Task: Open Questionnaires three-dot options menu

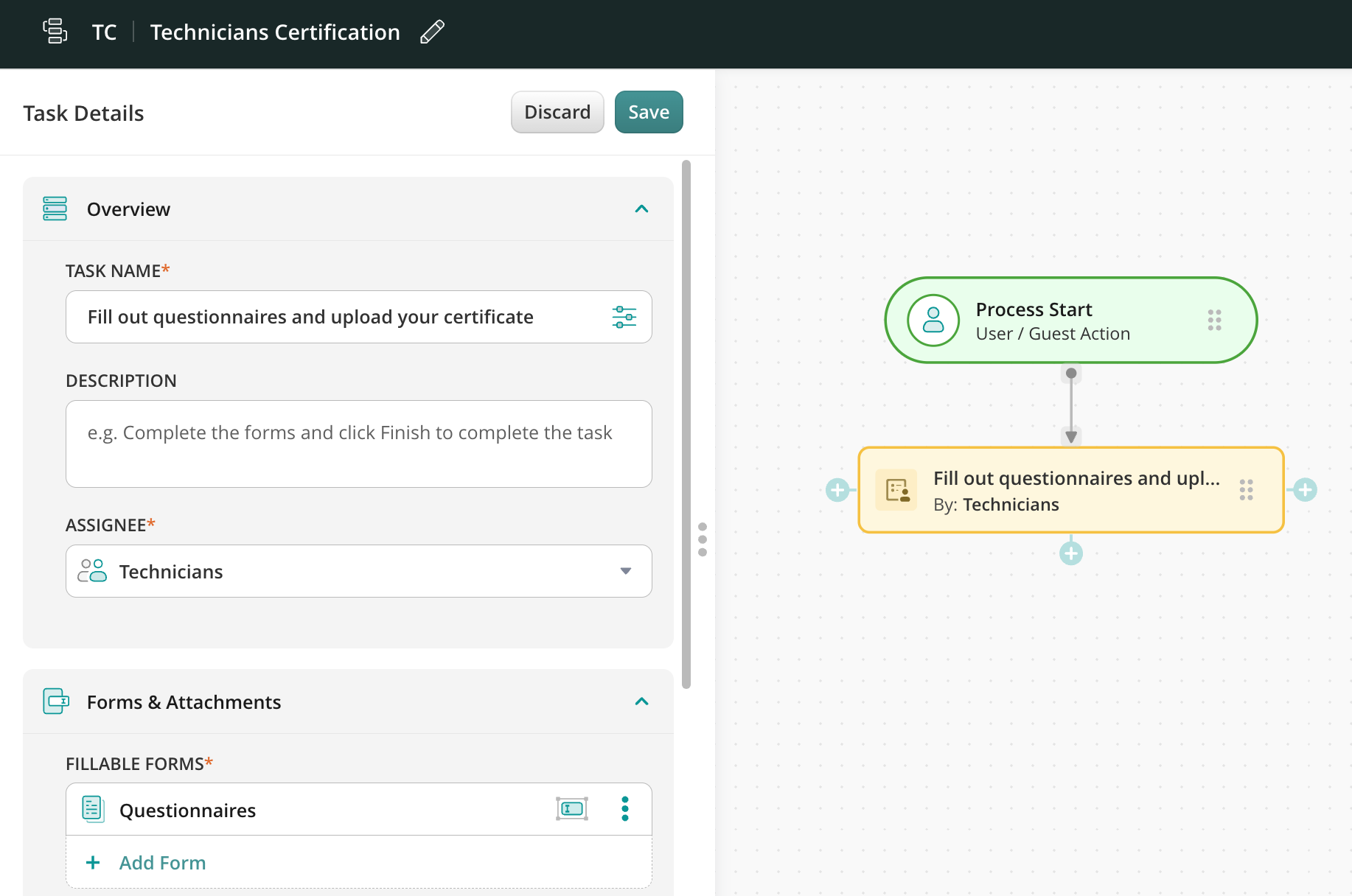Action: click(625, 809)
